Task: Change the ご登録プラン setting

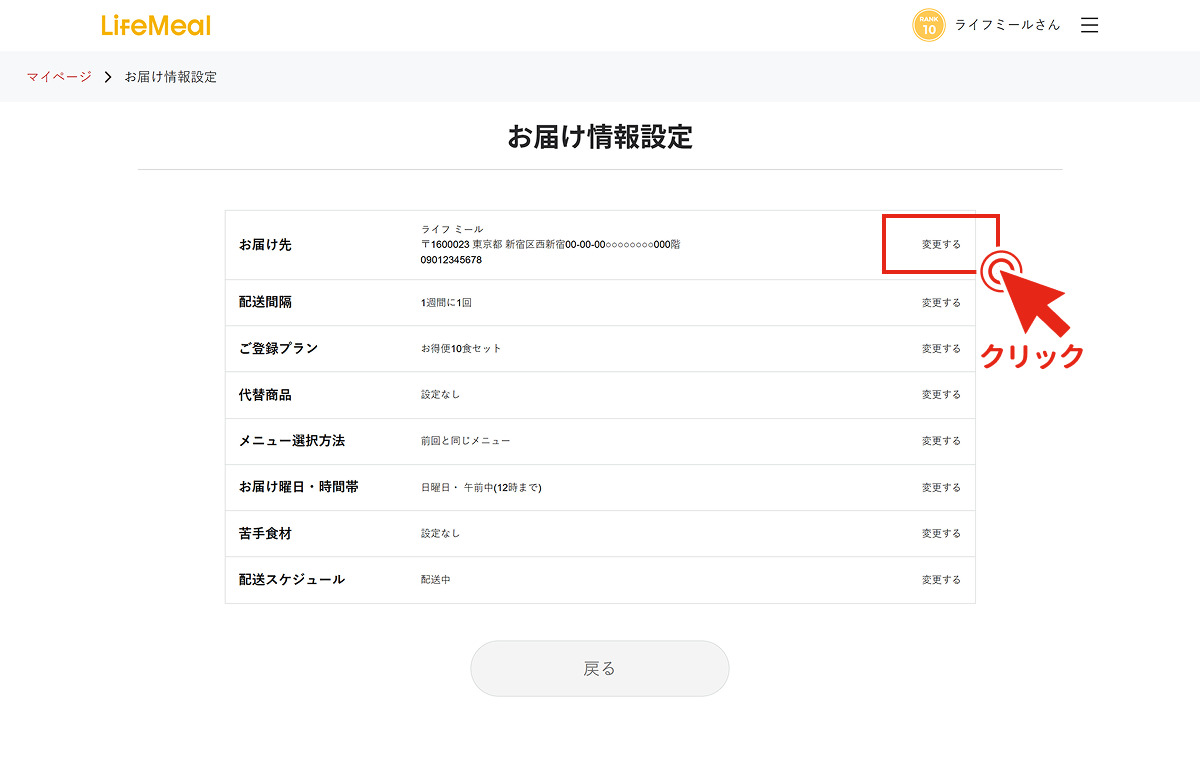Action: pyautogui.click(x=940, y=349)
